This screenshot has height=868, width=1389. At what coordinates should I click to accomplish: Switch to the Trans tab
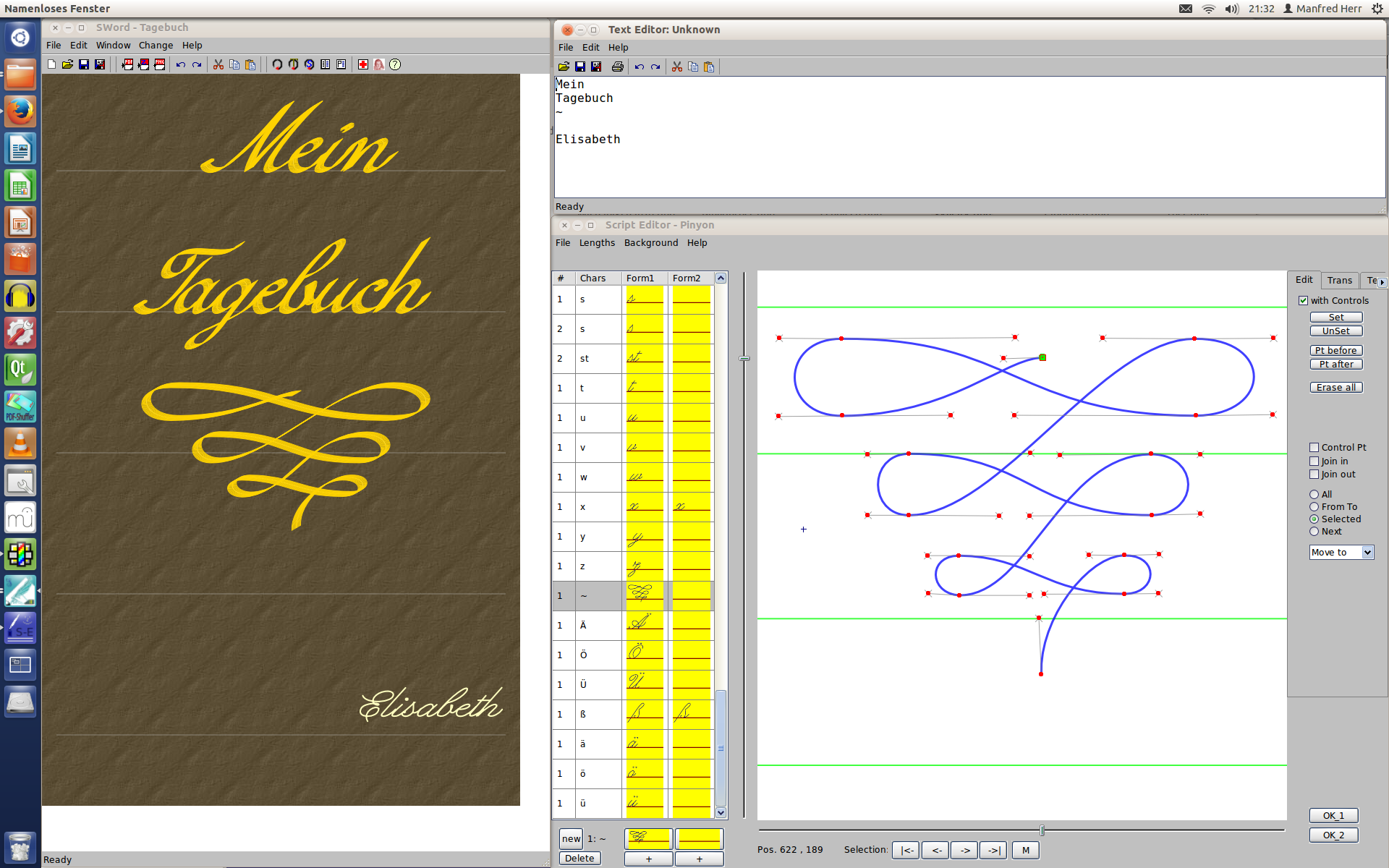point(1339,281)
